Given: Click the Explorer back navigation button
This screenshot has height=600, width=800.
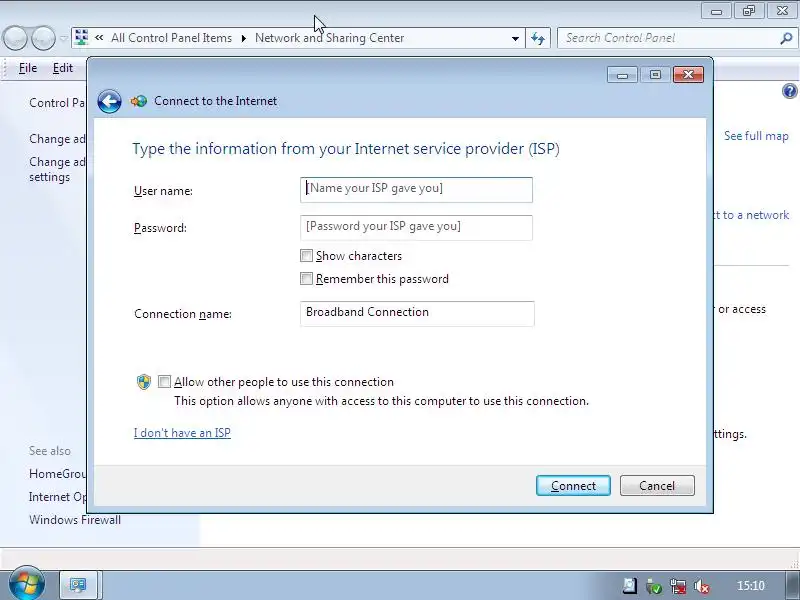Looking at the screenshot, I should pyautogui.click(x=15, y=38).
